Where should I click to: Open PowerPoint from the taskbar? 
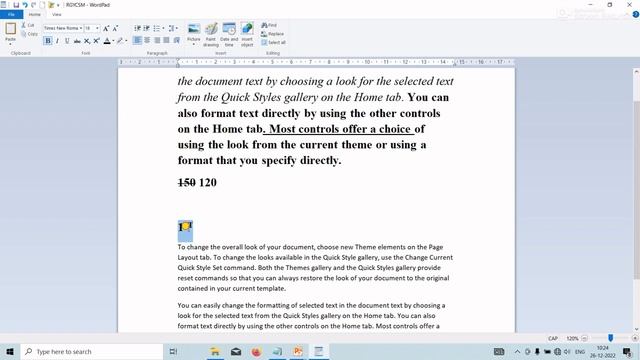point(298,351)
